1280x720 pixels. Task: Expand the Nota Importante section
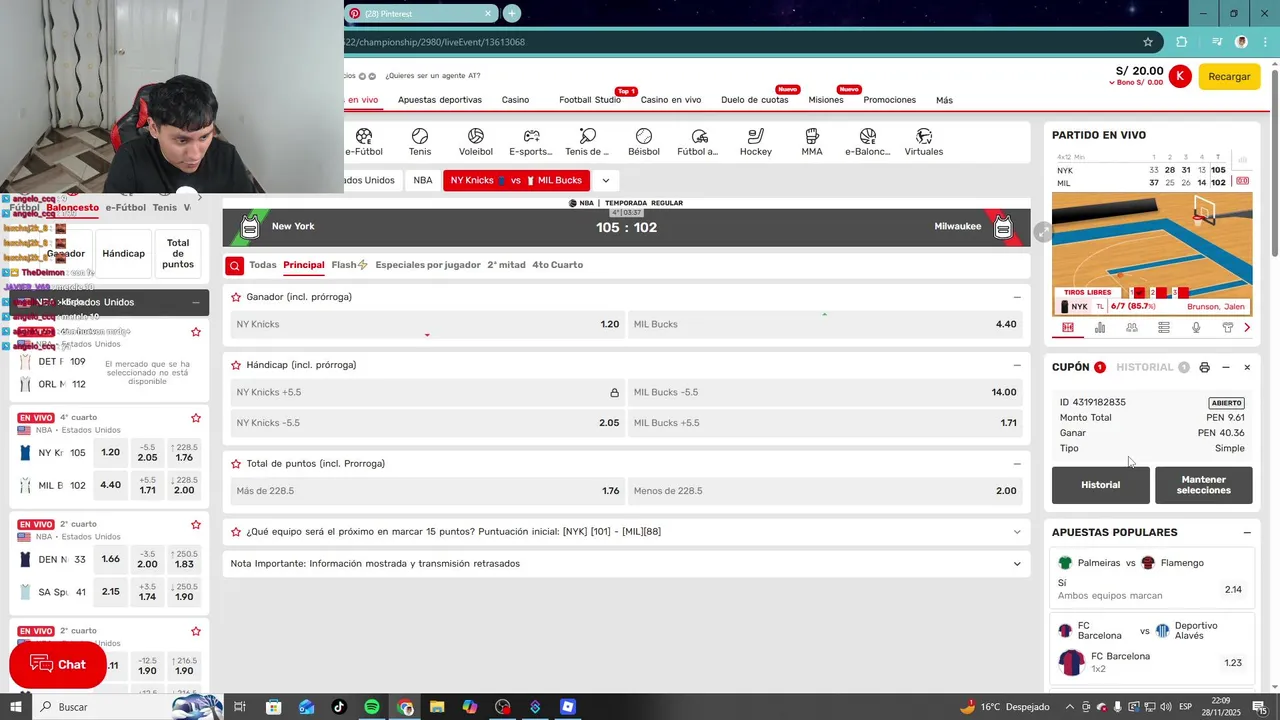point(1017,564)
